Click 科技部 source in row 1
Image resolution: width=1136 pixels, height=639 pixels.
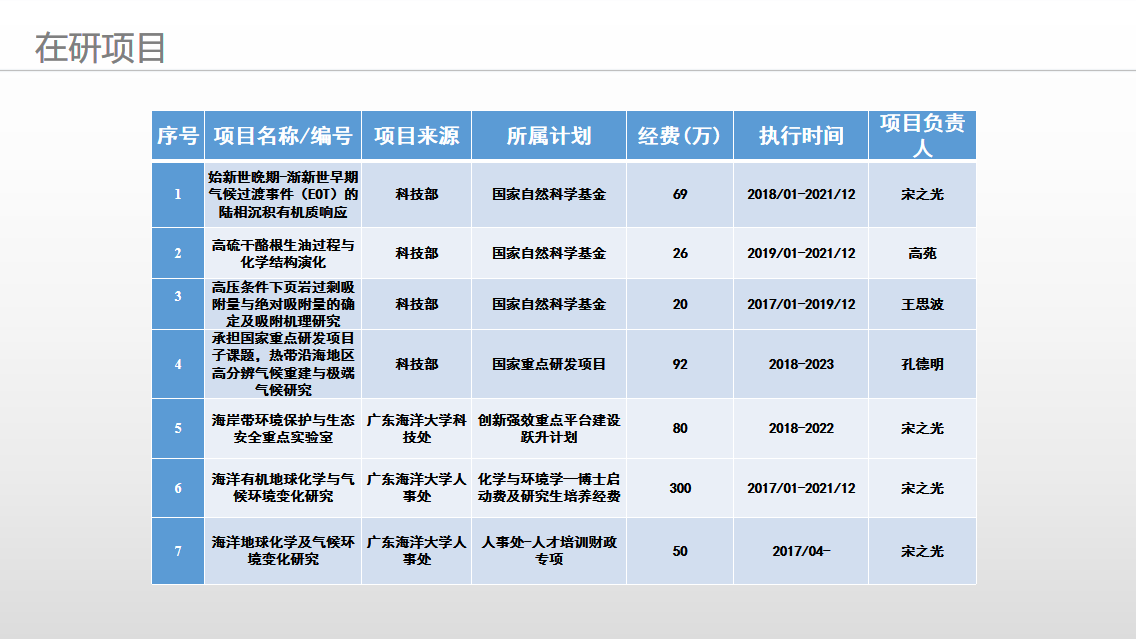[x=417, y=195]
